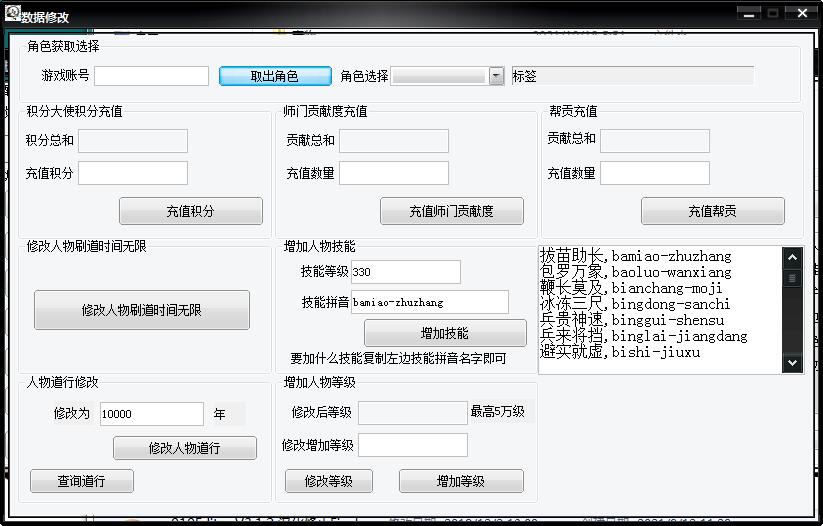Click 修改人物刷道时间无限 button
Viewport: 823px width, 526px height.
pyautogui.click(x=141, y=310)
